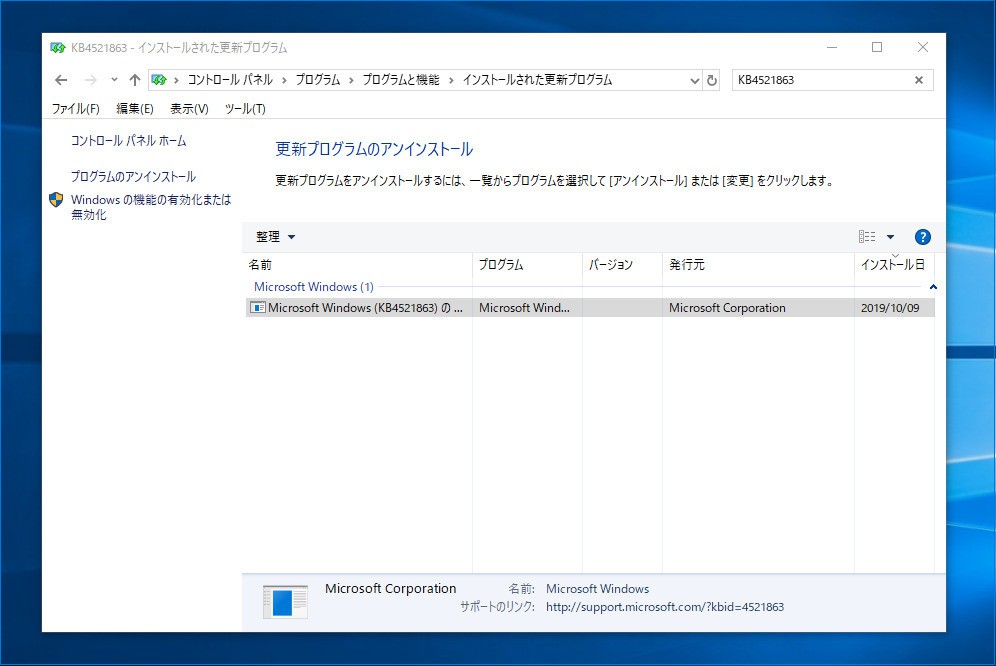996x666 pixels.
Task: Maximize the KB4521863 window
Action: pyautogui.click(x=877, y=47)
